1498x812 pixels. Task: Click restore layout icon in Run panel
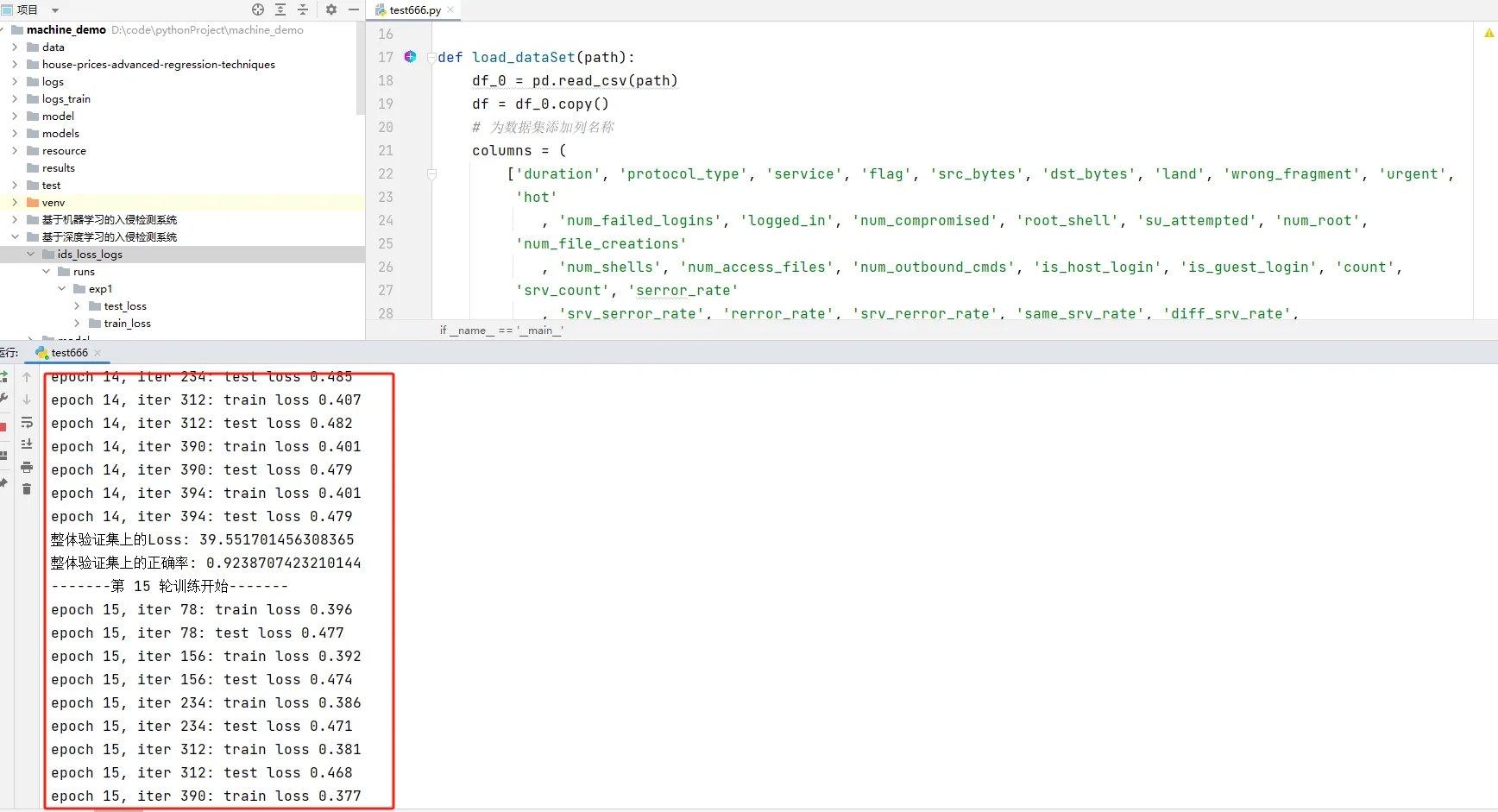pos(3,455)
